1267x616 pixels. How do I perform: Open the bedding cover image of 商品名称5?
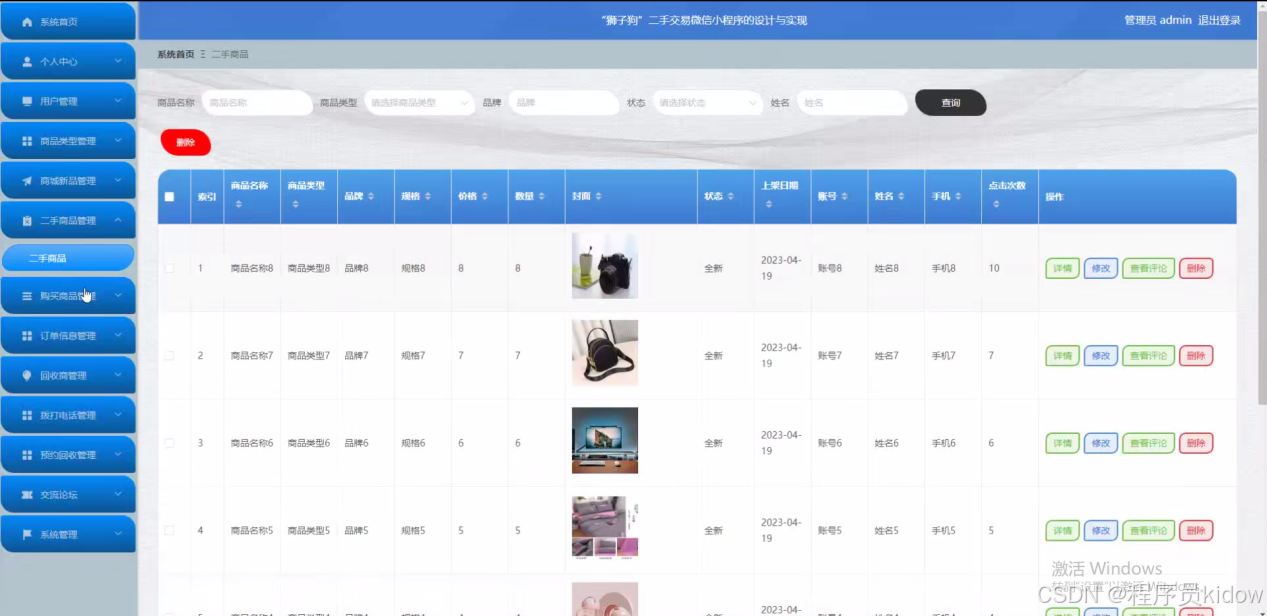[x=605, y=527]
